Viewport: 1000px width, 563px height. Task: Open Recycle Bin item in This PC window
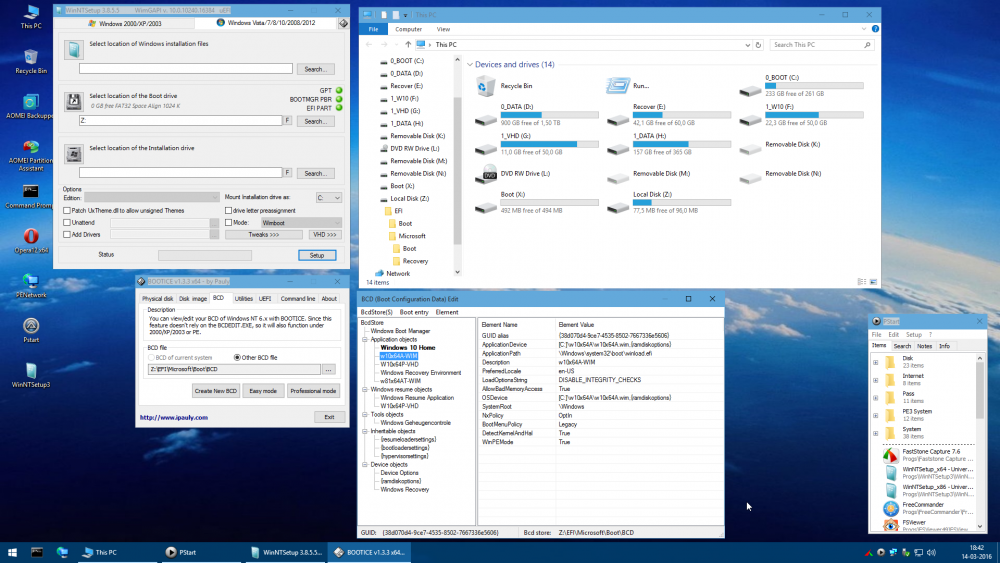click(x=504, y=85)
